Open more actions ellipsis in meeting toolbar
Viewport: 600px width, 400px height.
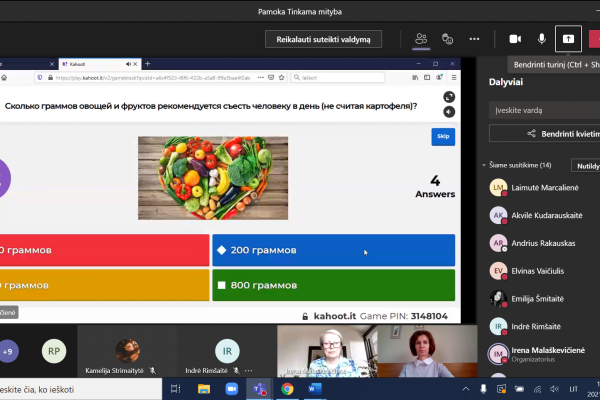(474, 39)
